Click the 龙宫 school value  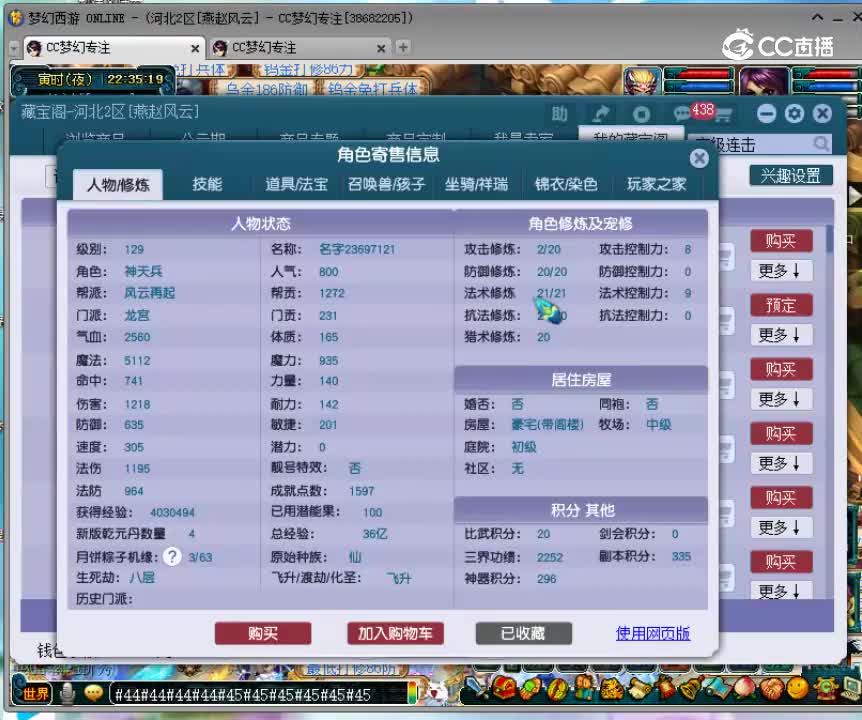coord(137,315)
